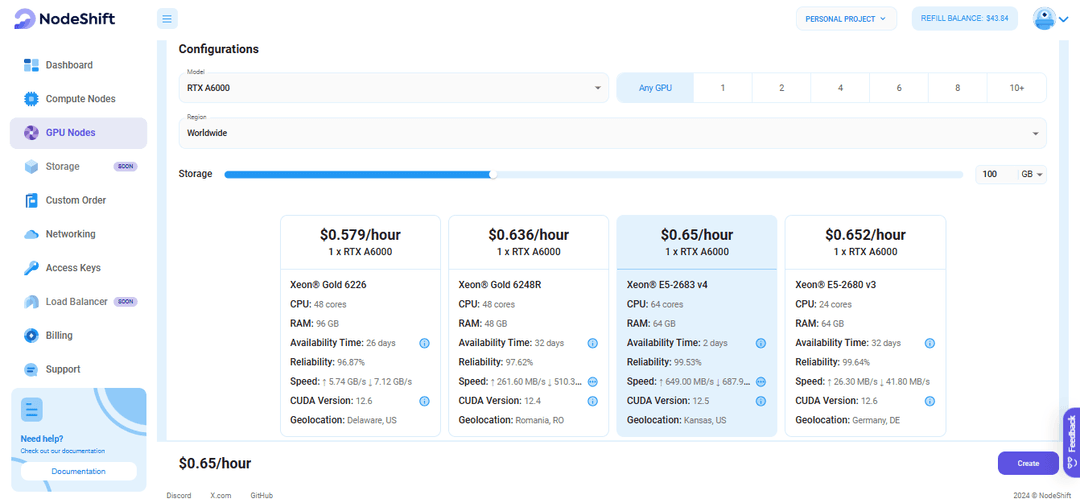Screen dimensions: 1080x503
Task: Toggle the hamburger sidebar menu button
Action: 167,19
